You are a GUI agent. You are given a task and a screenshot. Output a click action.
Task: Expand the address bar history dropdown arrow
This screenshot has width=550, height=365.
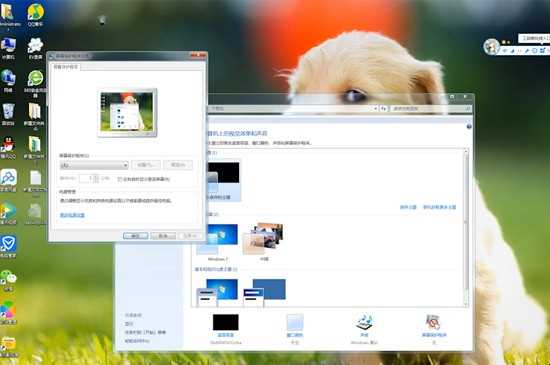pyautogui.click(x=375, y=109)
